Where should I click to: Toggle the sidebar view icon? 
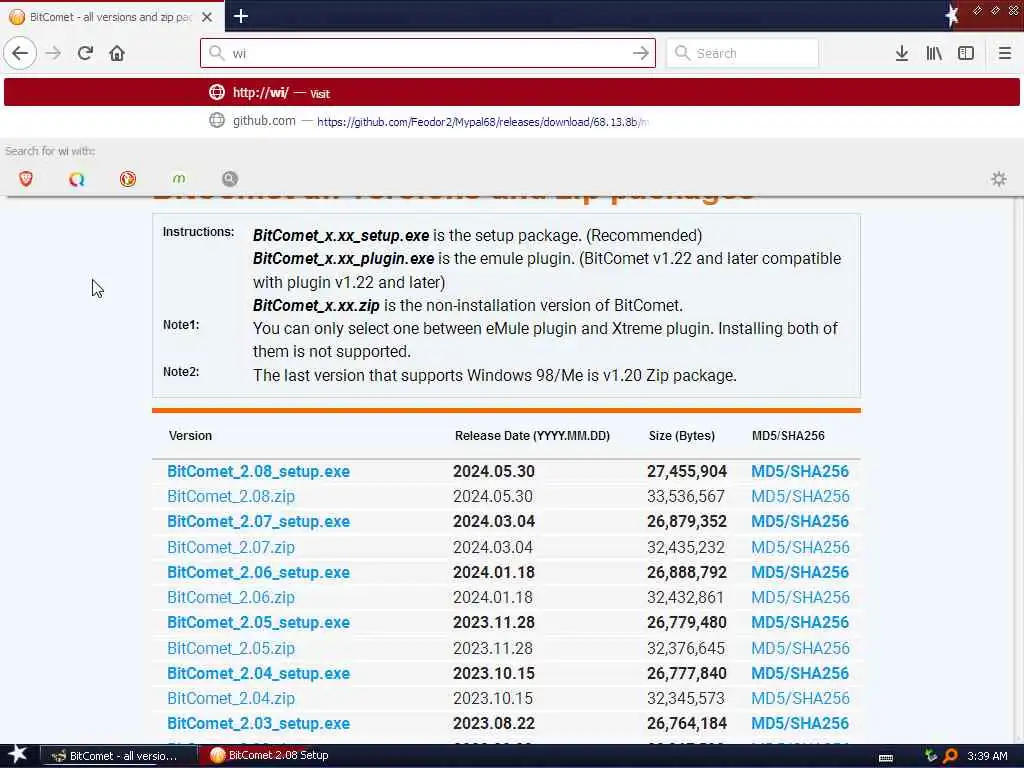966,53
